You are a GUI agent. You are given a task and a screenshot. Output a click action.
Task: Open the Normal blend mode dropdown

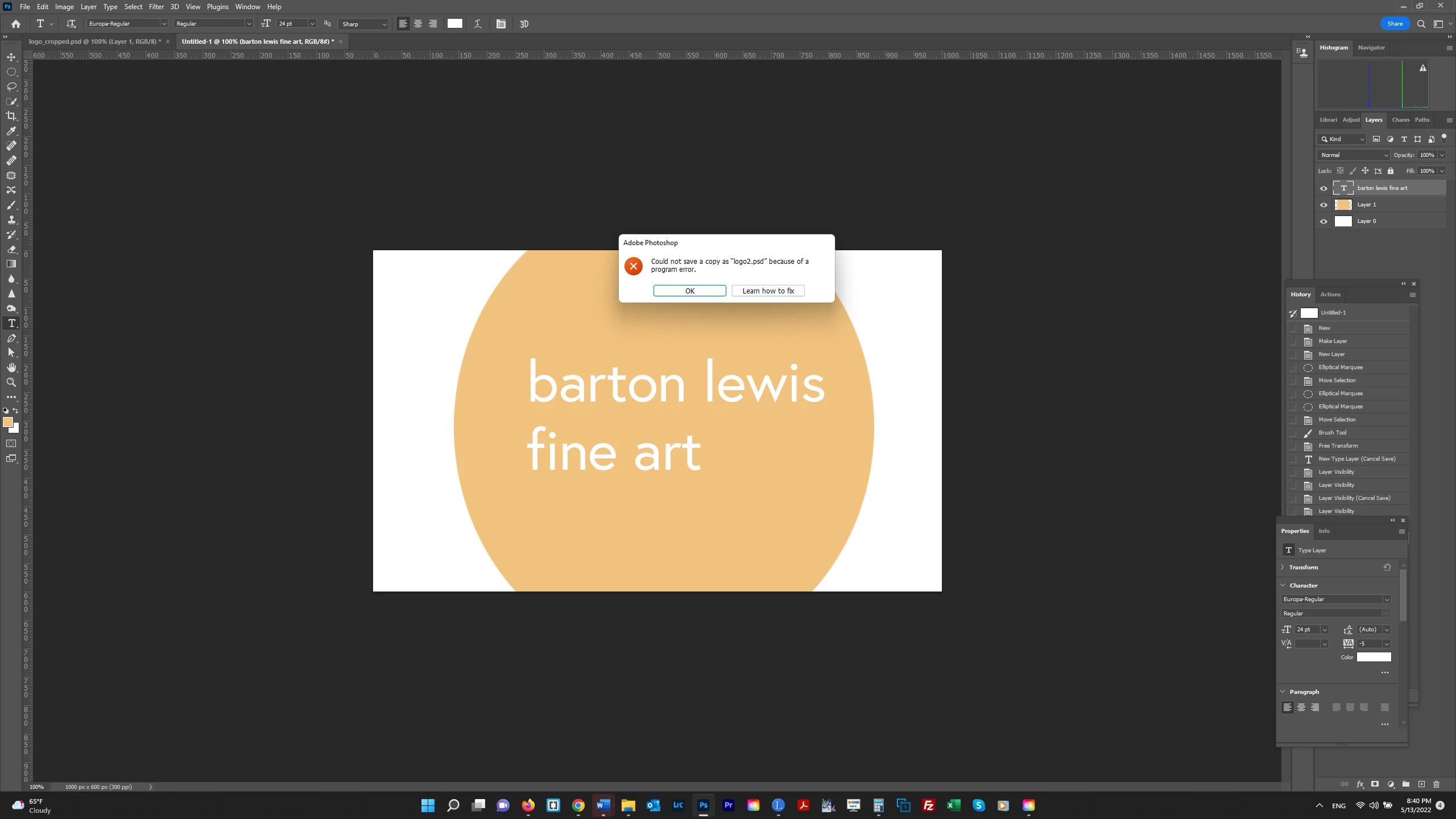[x=1354, y=155]
